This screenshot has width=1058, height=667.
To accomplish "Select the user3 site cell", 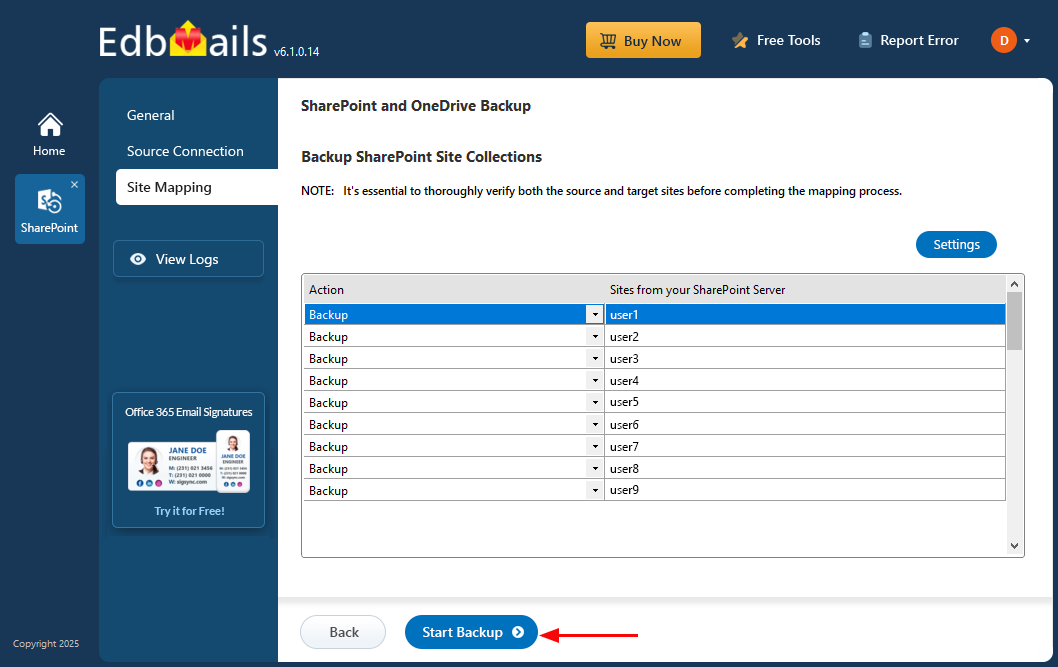I will pos(805,359).
